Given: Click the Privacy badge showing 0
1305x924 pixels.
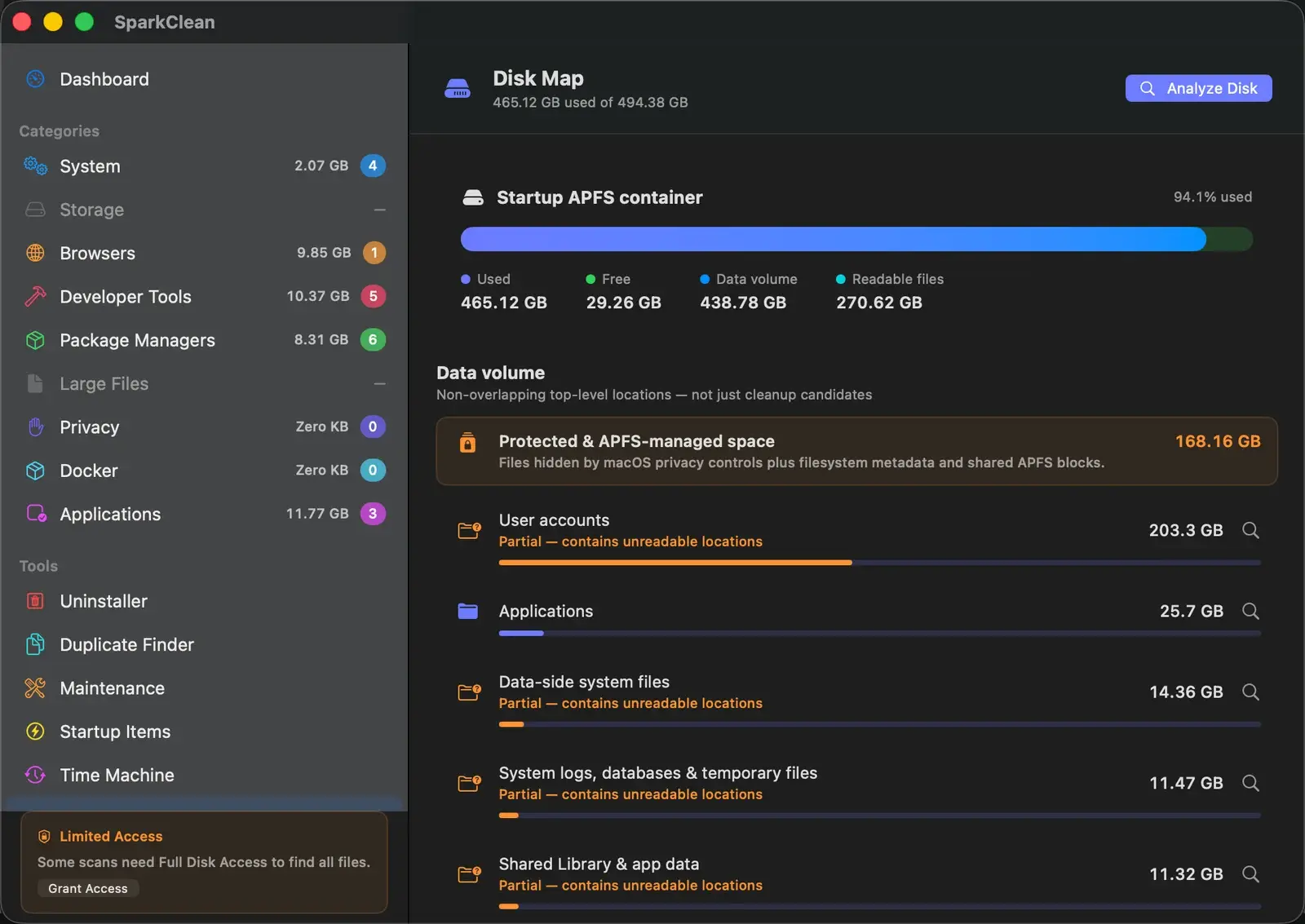Looking at the screenshot, I should pos(373,427).
